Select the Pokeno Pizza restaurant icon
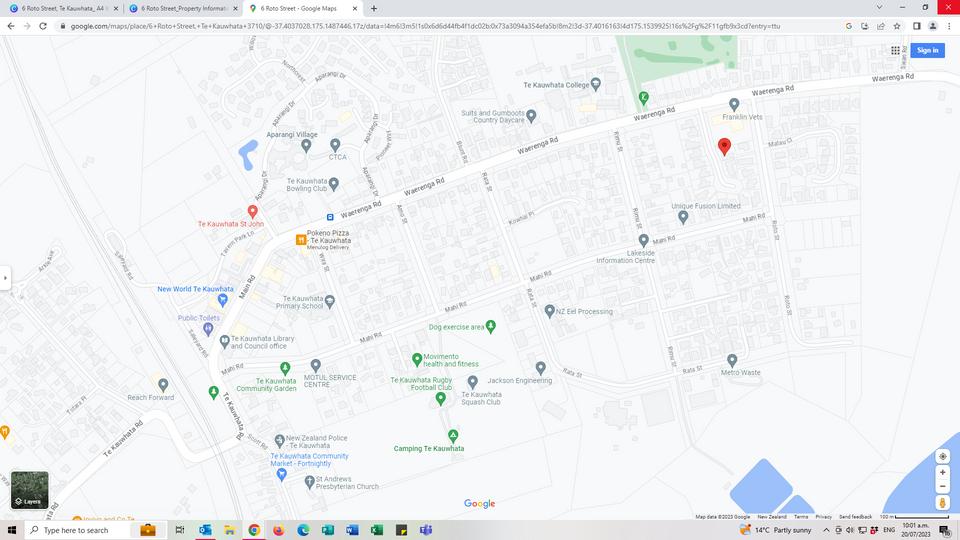960x540 pixels. (x=301, y=240)
